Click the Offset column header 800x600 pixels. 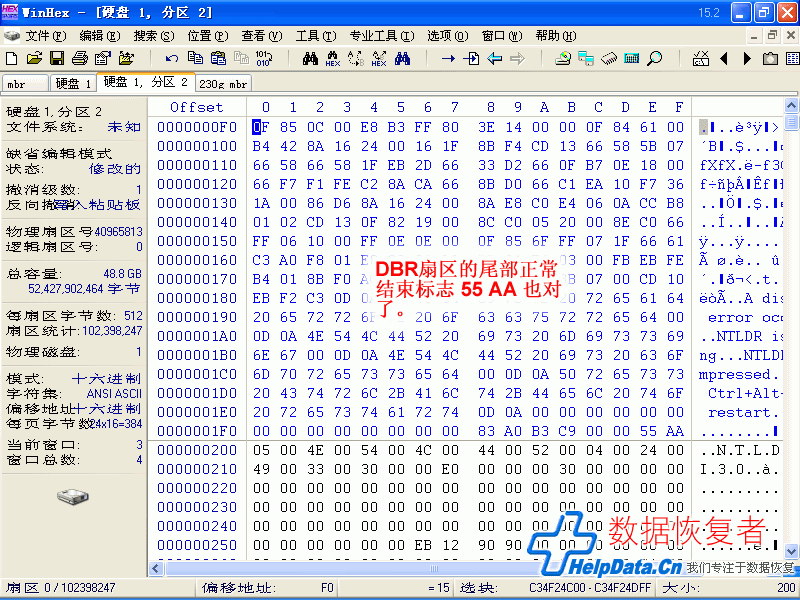[x=197, y=107]
